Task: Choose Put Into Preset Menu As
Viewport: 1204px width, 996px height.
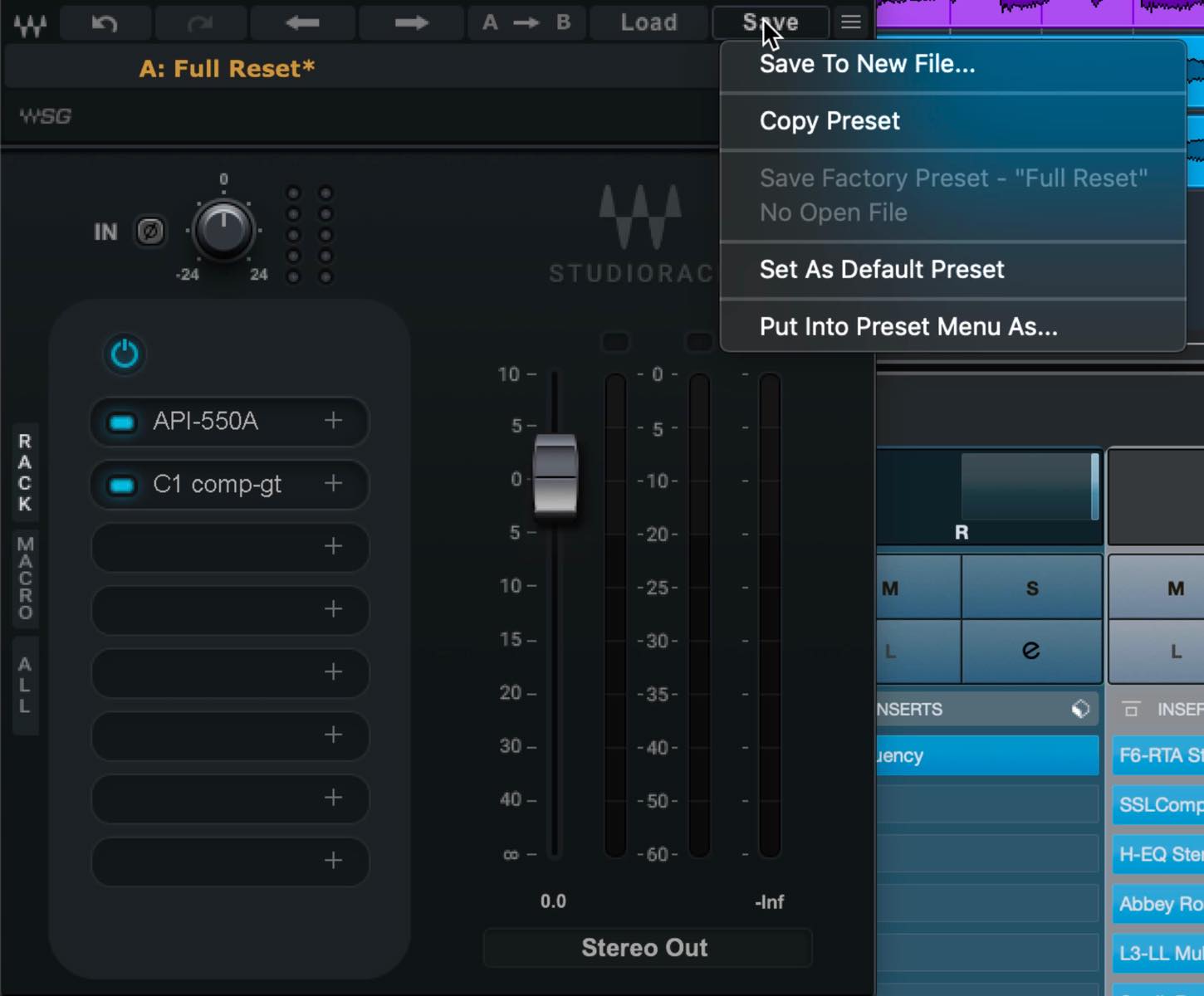Action: click(952, 327)
